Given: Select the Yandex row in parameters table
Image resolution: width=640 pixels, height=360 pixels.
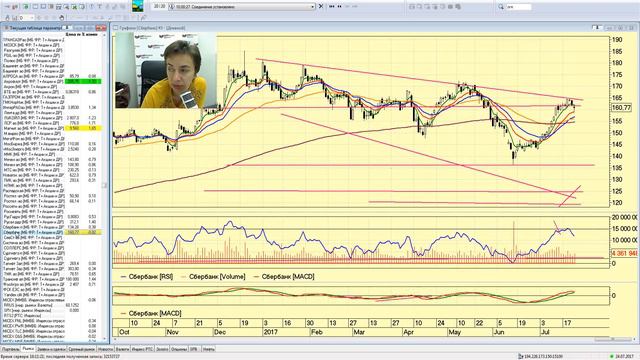Looking at the screenshot, I should pyautogui.click(x=51, y=295).
